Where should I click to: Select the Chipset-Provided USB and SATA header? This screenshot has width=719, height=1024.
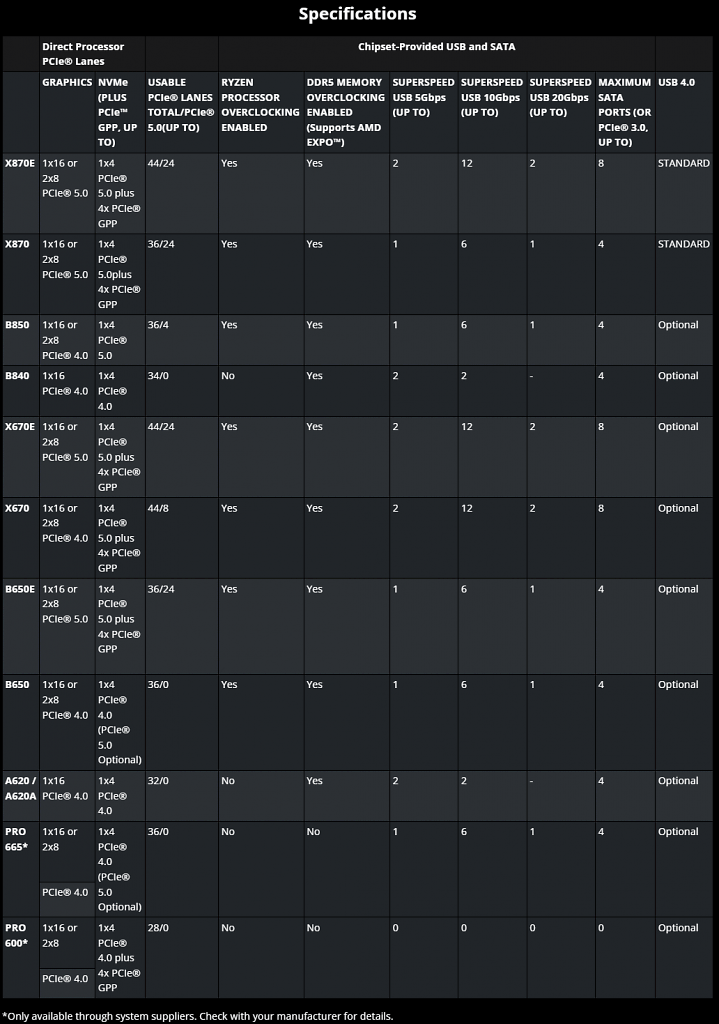pos(437,47)
